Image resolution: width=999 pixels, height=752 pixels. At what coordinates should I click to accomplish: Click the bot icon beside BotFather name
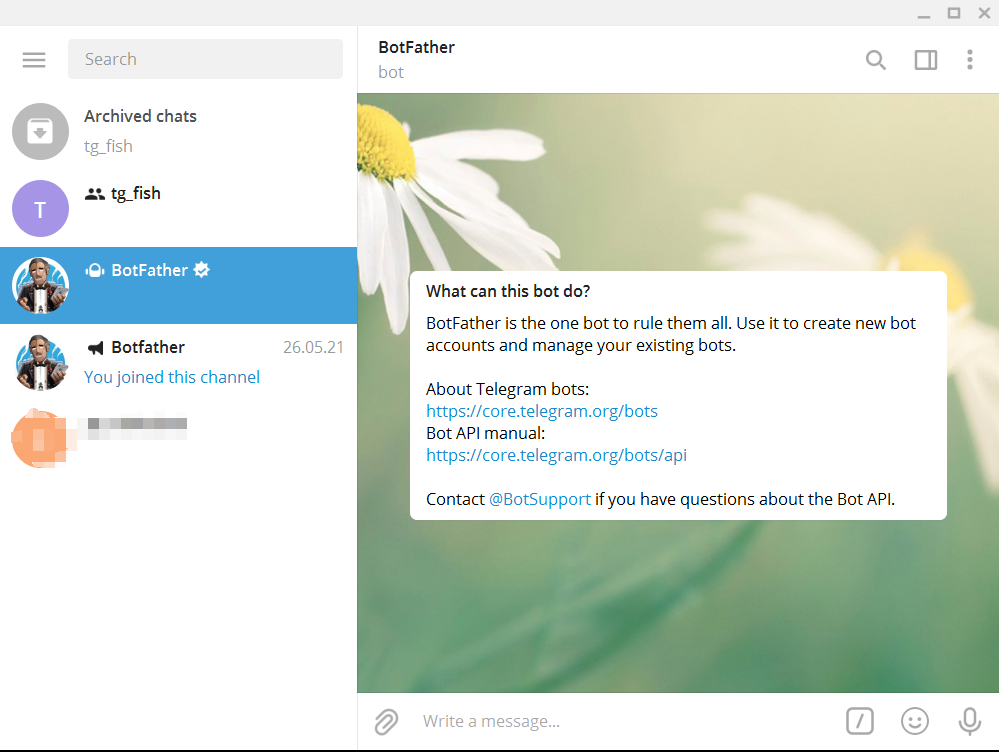95,270
